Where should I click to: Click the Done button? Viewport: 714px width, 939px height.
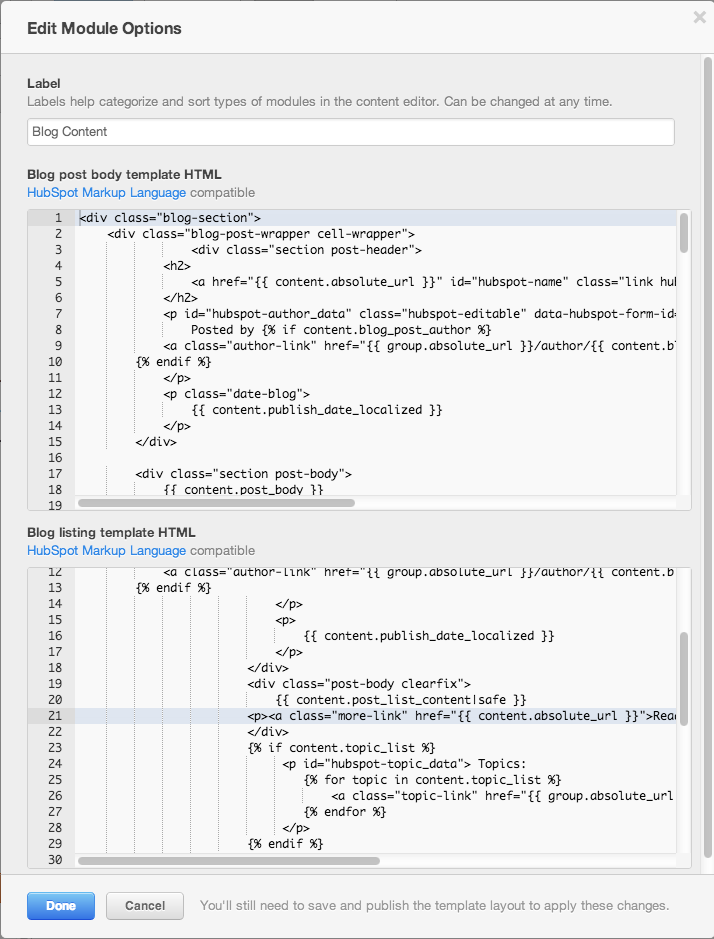pos(60,905)
